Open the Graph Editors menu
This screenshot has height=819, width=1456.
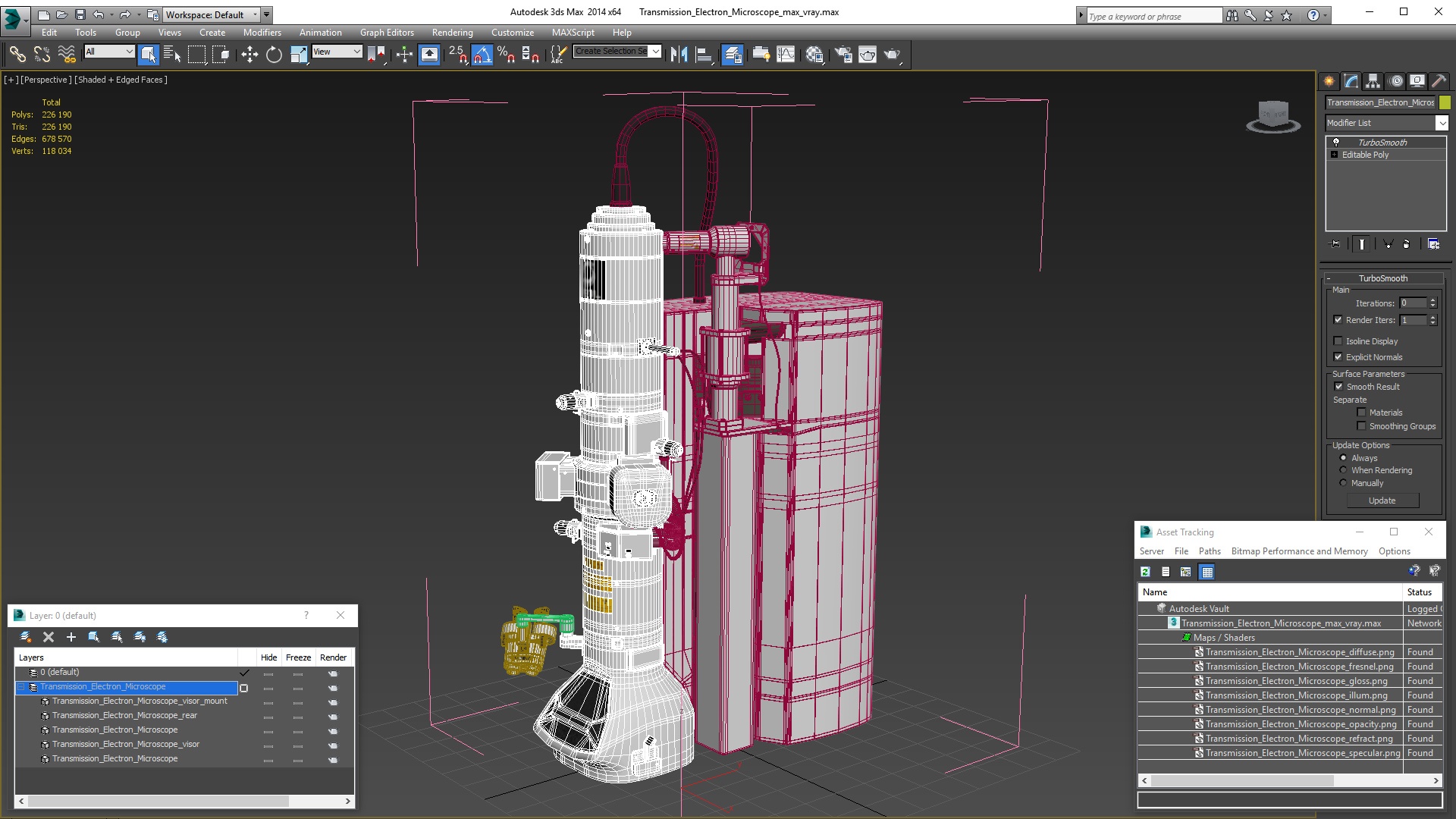[387, 33]
